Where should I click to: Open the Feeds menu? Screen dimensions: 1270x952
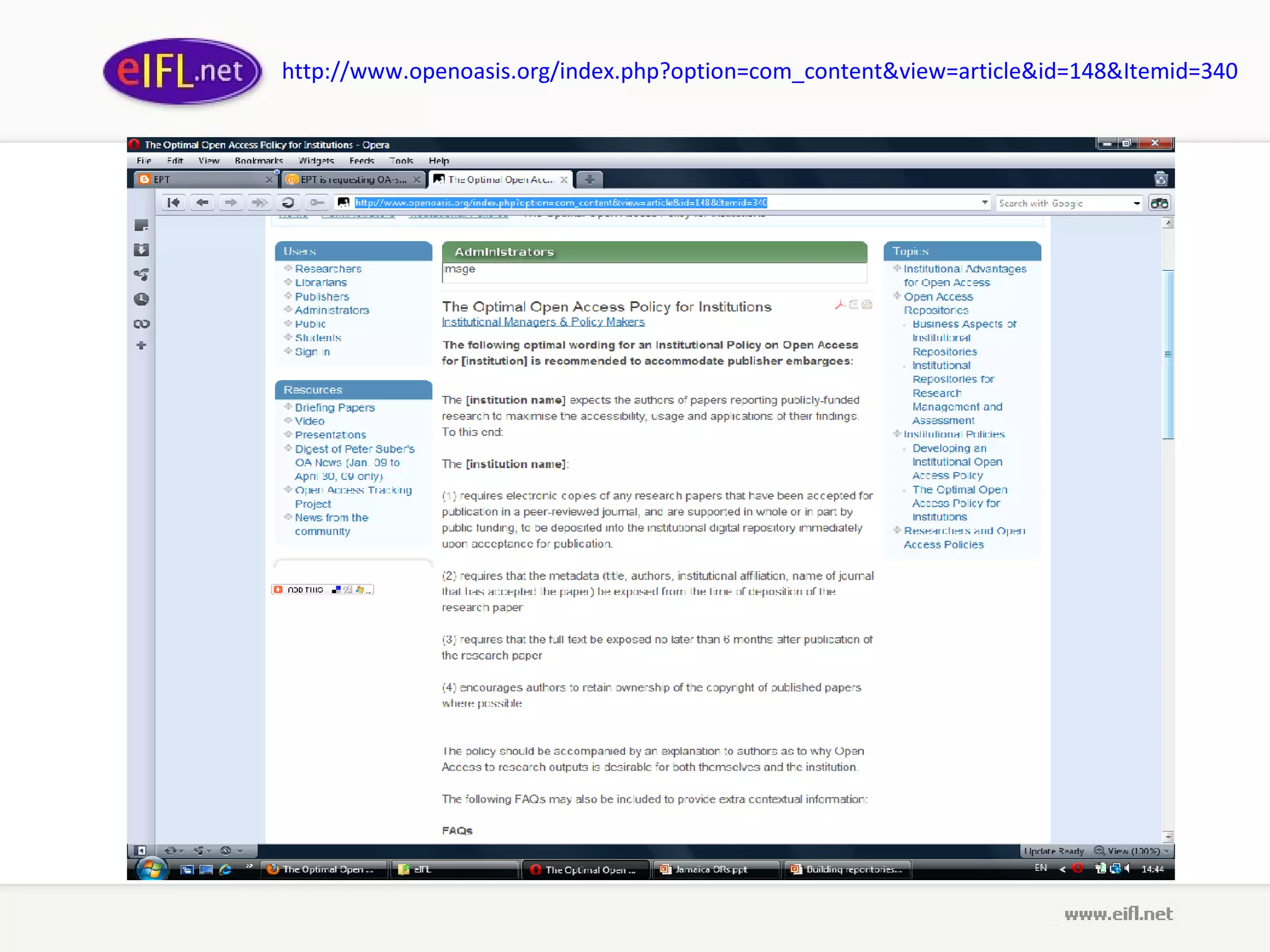pos(362,161)
